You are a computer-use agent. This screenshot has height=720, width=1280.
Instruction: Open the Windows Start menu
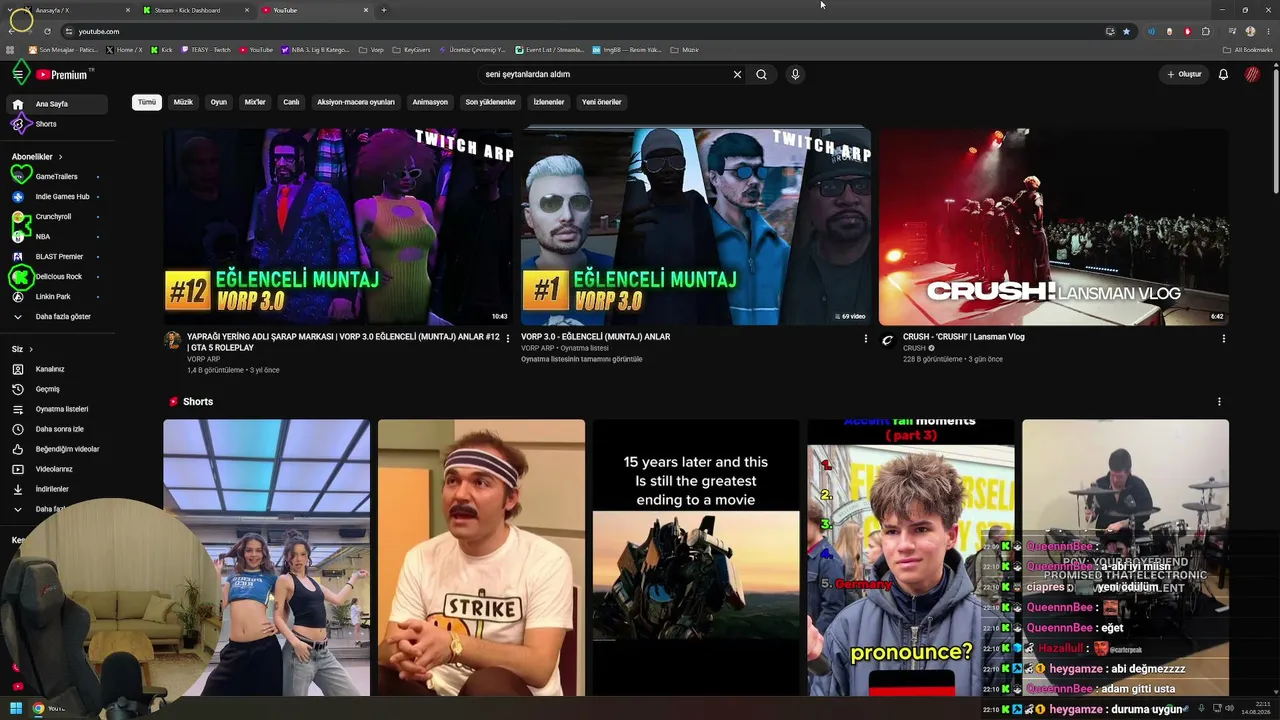tap(16, 709)
